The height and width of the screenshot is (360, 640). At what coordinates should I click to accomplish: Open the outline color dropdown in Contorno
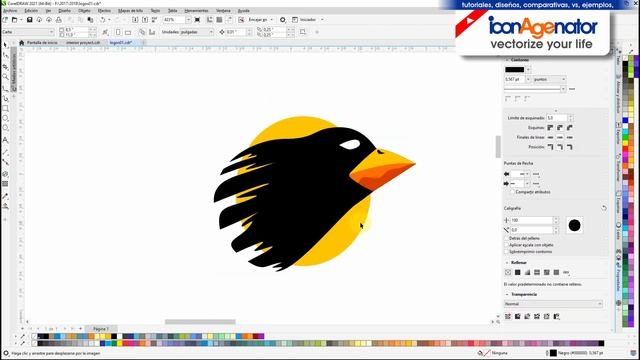pos(528,70)
